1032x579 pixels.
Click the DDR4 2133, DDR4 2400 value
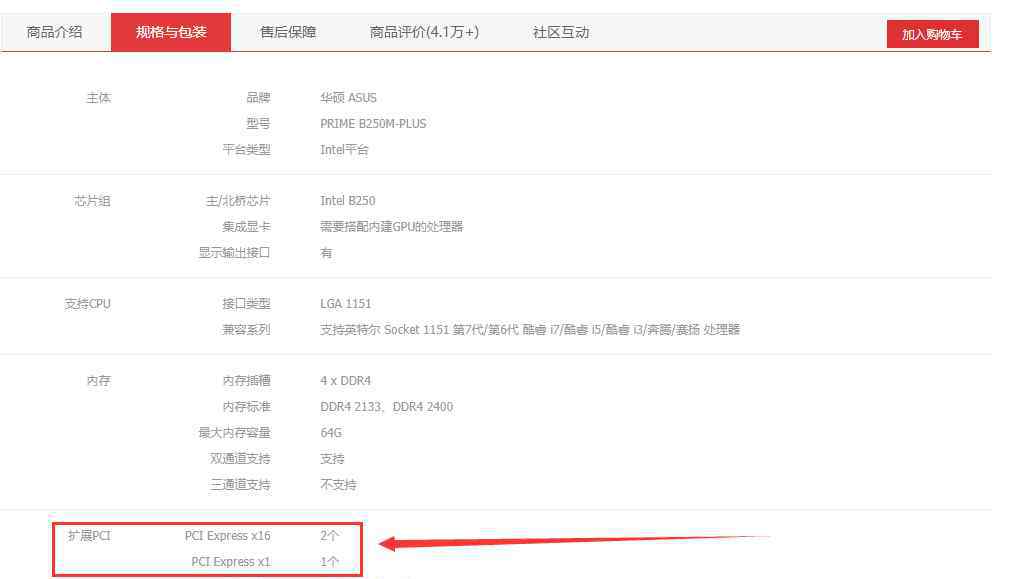(x=386, y=407)
